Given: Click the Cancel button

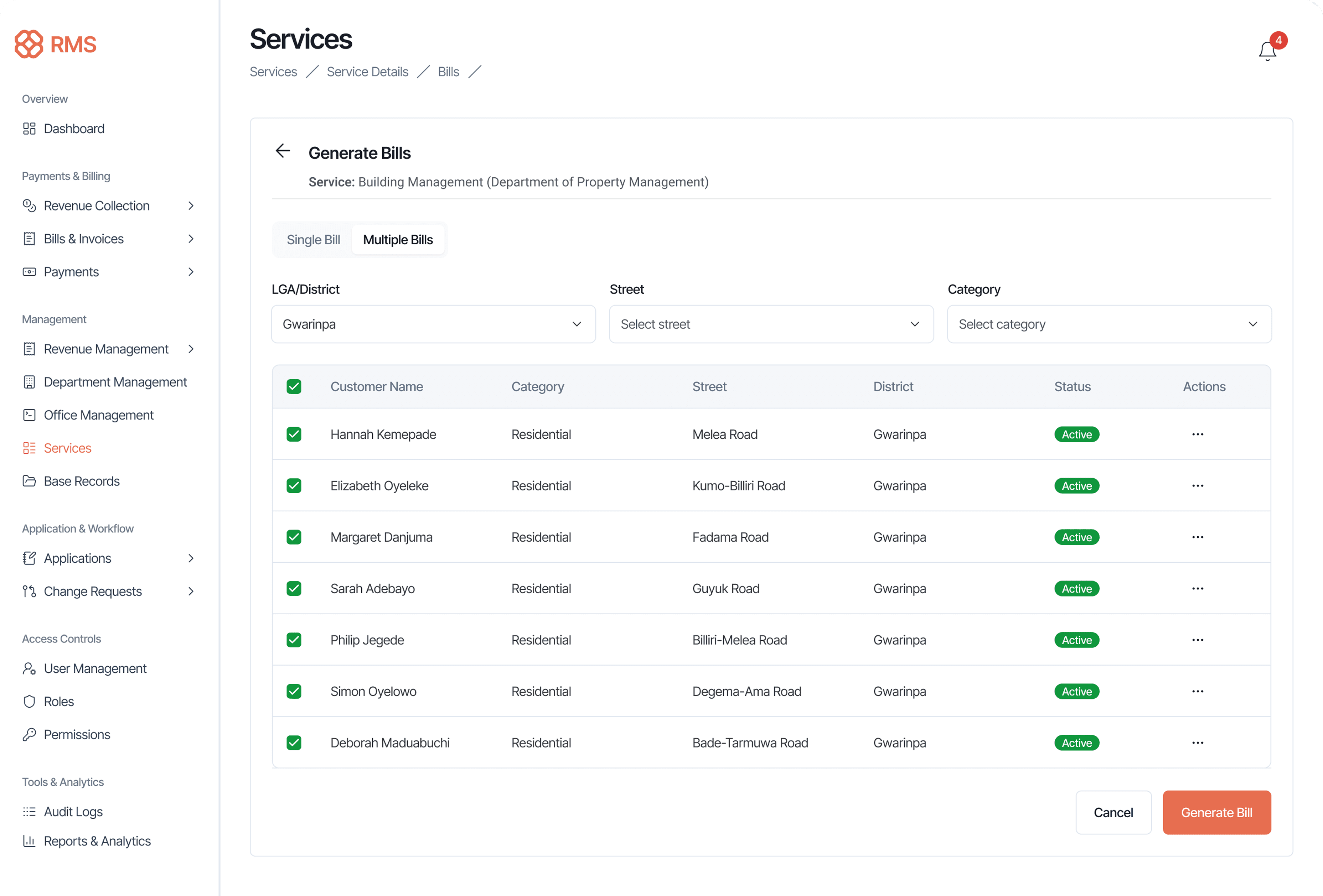Looking at the screenshot, I should (x=1113, y=812).
